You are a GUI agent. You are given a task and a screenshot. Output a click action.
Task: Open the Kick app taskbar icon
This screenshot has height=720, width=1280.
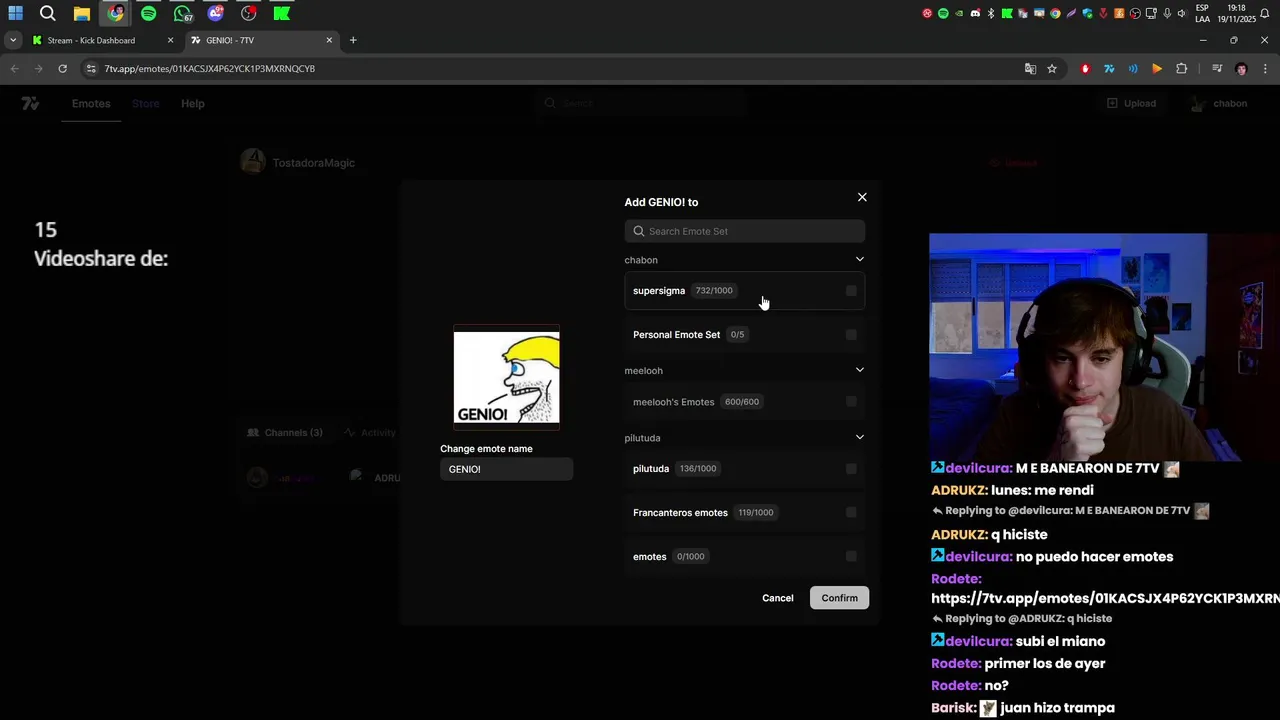click(x=282, y=13)
